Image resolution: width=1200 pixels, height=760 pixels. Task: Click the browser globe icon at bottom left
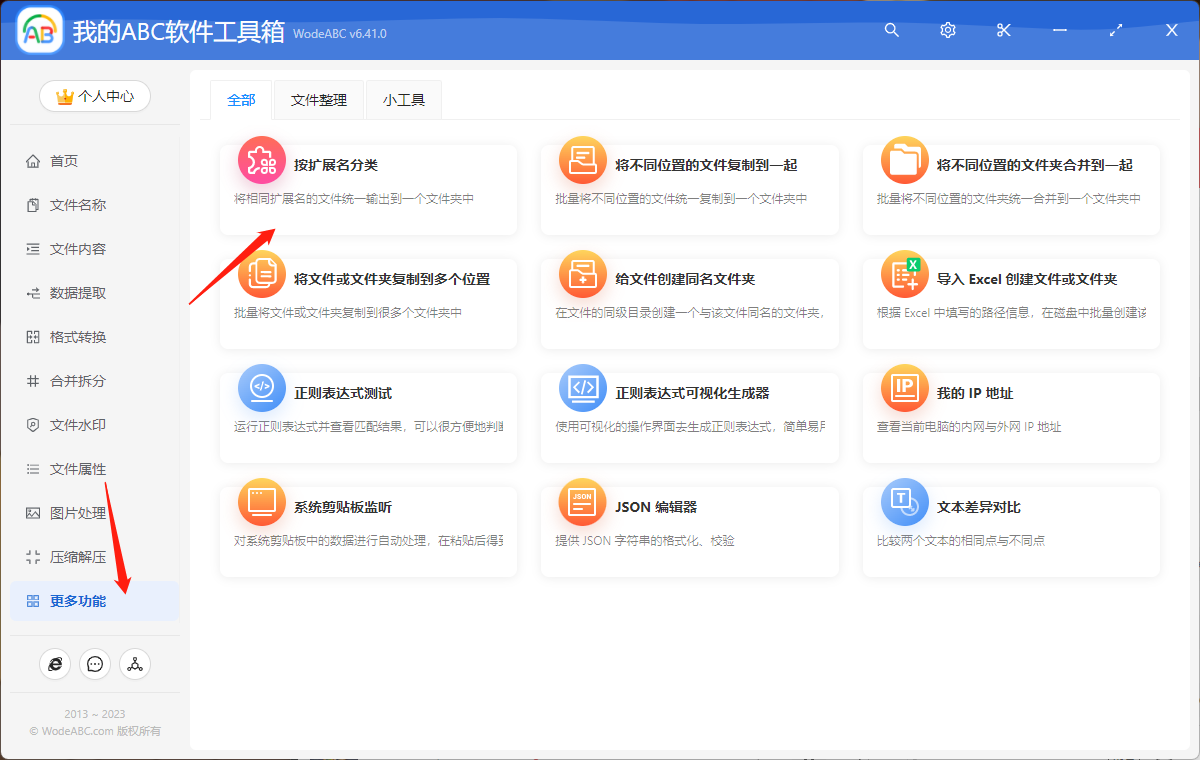click(55, 663)
